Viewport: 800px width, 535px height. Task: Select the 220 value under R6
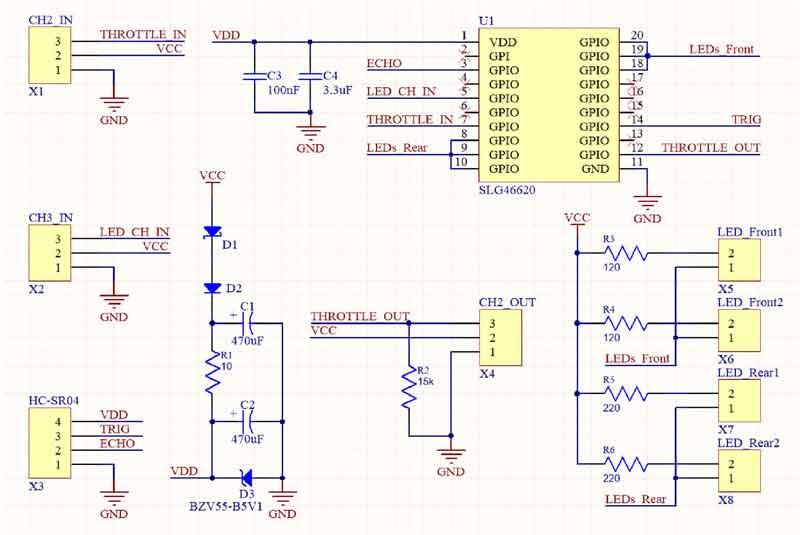click(x=612, y=478)
